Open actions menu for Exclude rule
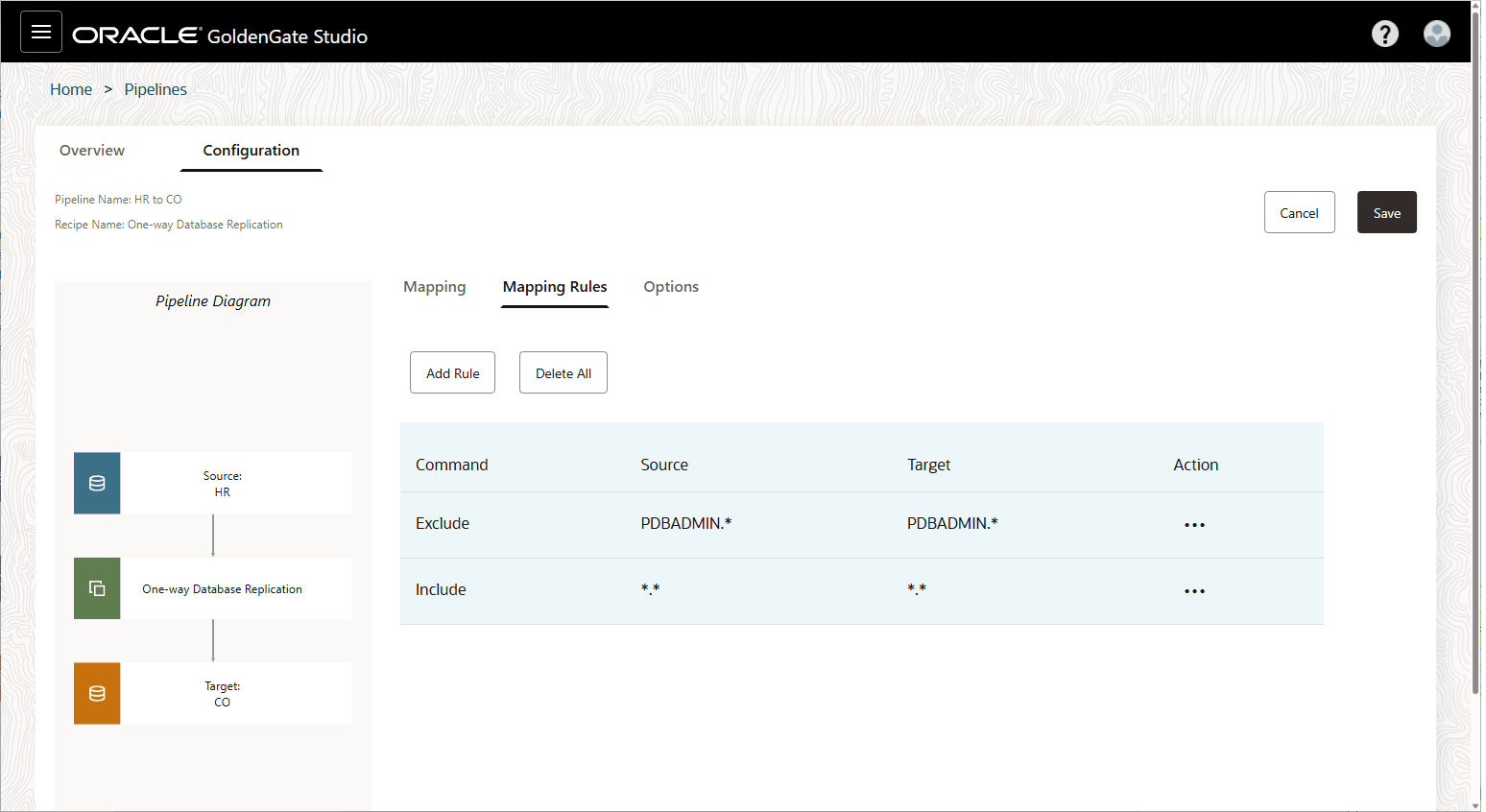 (x=1194, y=525)
